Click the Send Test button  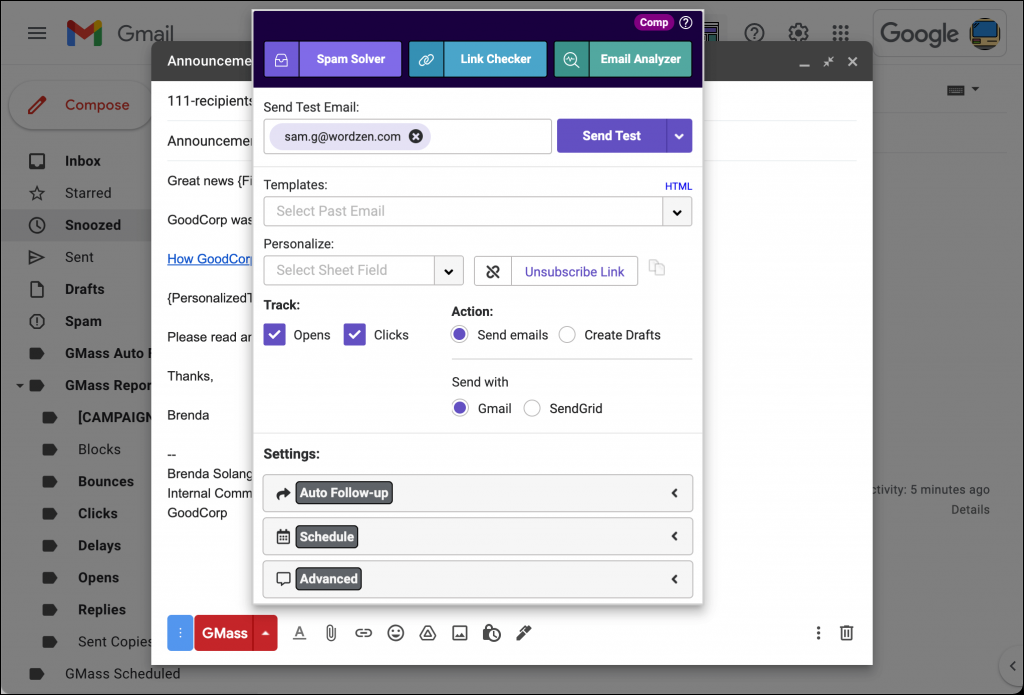(613, 136)
